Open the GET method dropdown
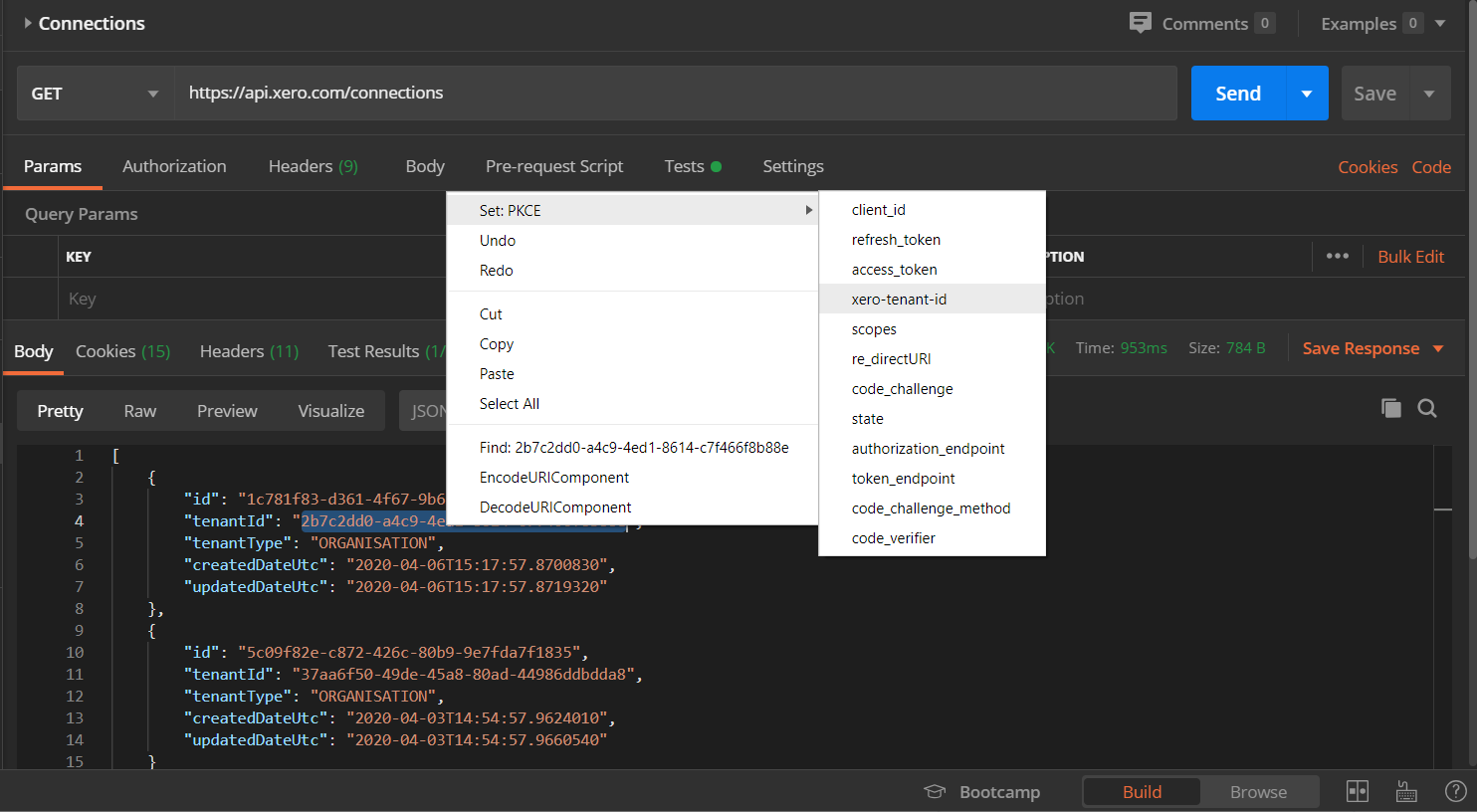This screenshot has width=1477, height=812. (96, 94)
